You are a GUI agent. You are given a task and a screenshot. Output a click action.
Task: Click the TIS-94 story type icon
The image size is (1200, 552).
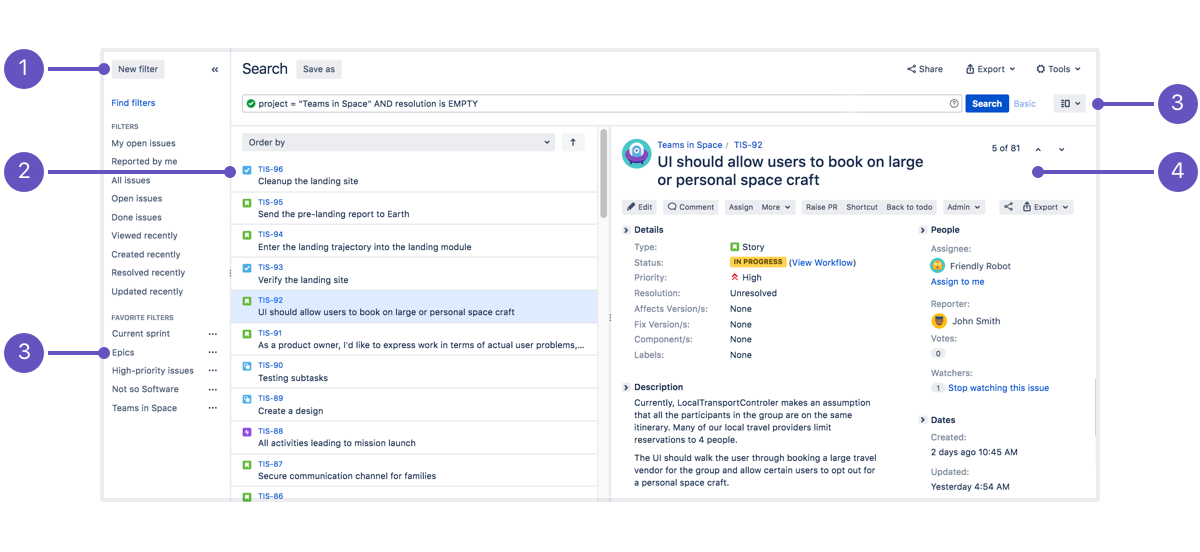tap(247, 235)
